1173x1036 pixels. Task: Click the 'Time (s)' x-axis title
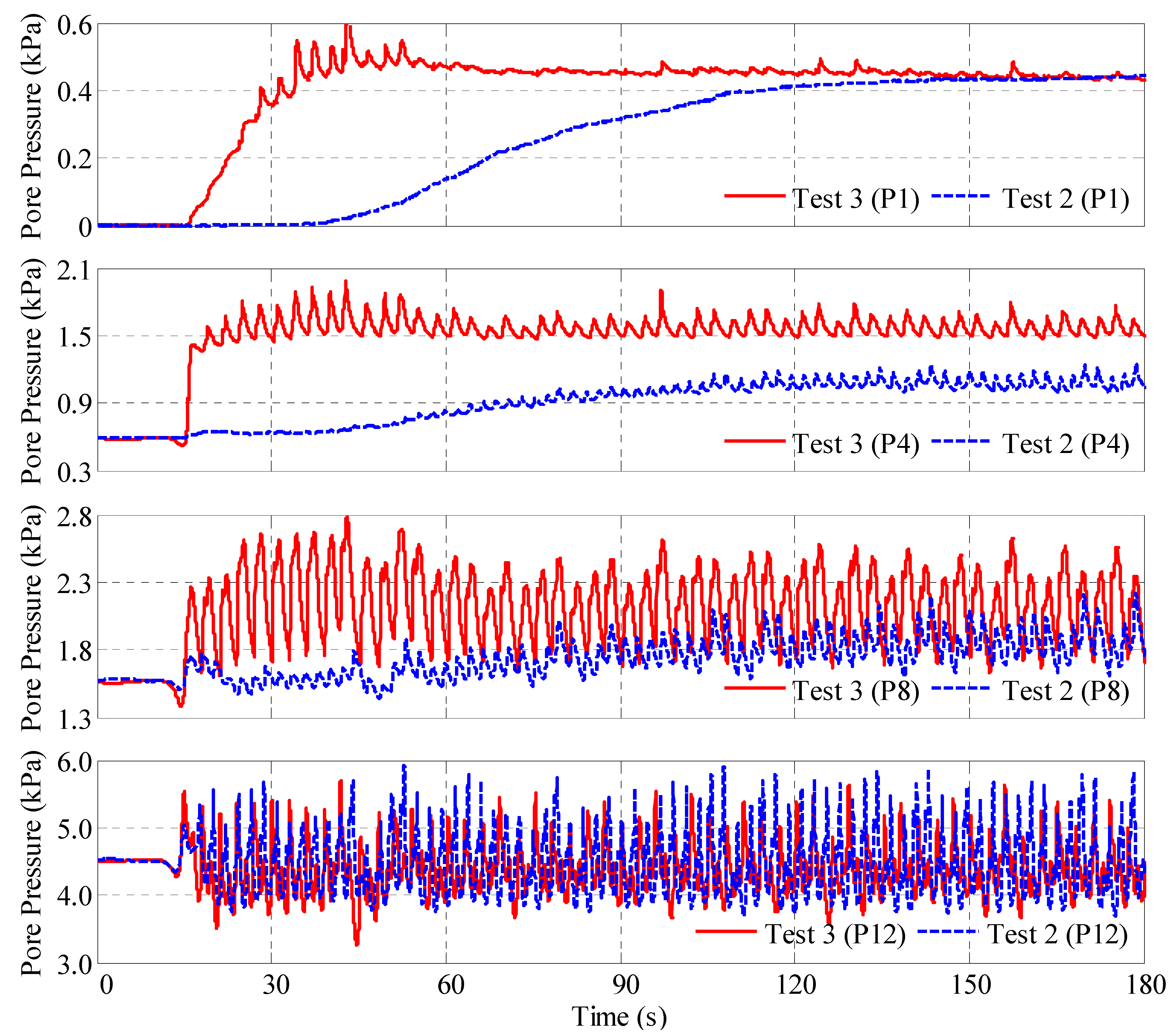tap(619, 1017)
